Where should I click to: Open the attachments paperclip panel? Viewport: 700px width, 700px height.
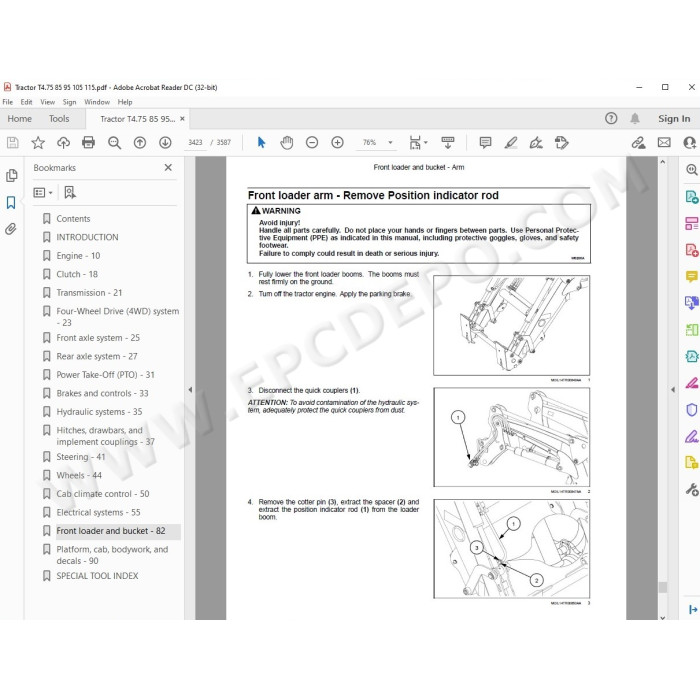[11, 229]
